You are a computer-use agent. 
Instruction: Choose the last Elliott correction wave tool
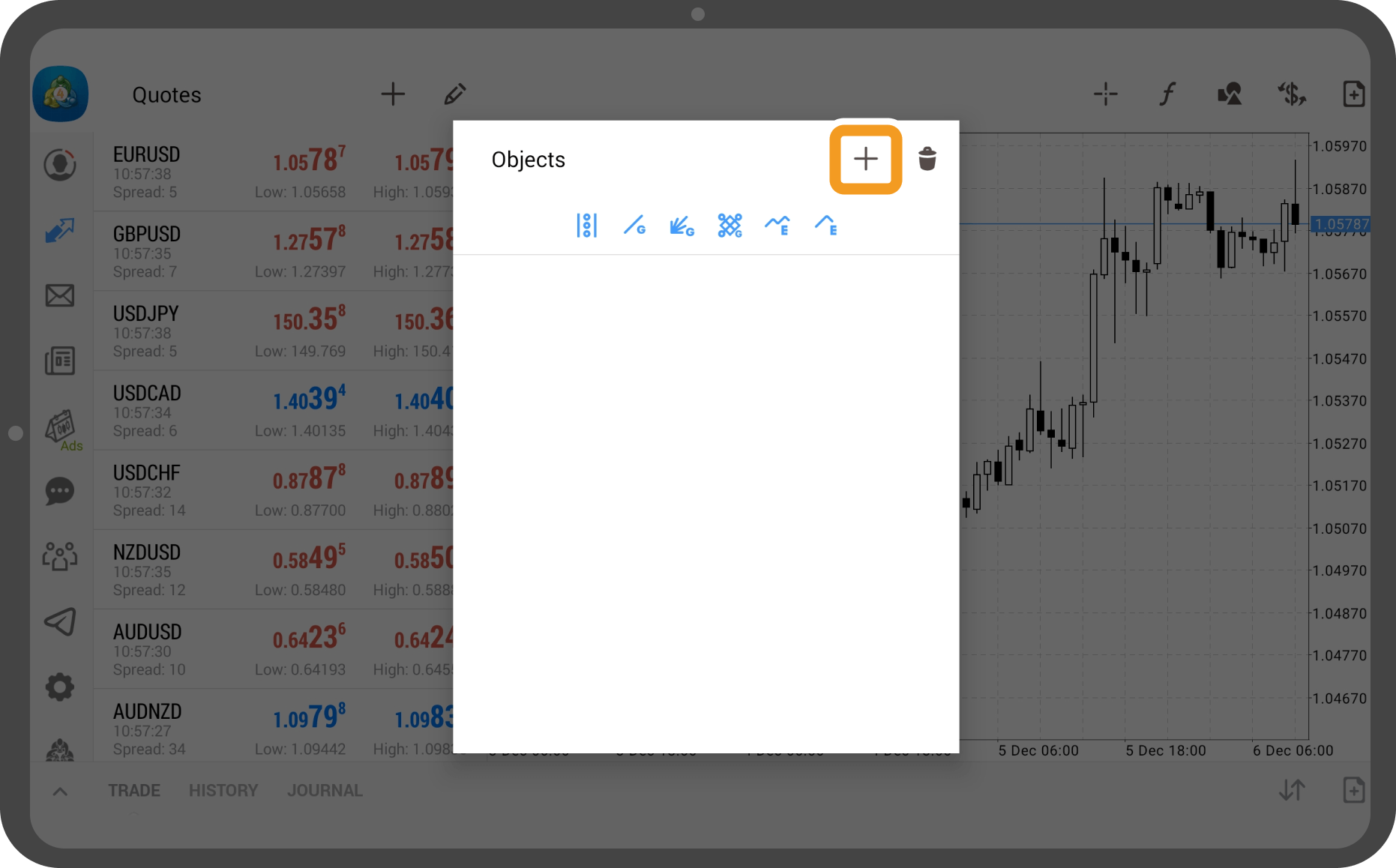click(x=825, y=225)
